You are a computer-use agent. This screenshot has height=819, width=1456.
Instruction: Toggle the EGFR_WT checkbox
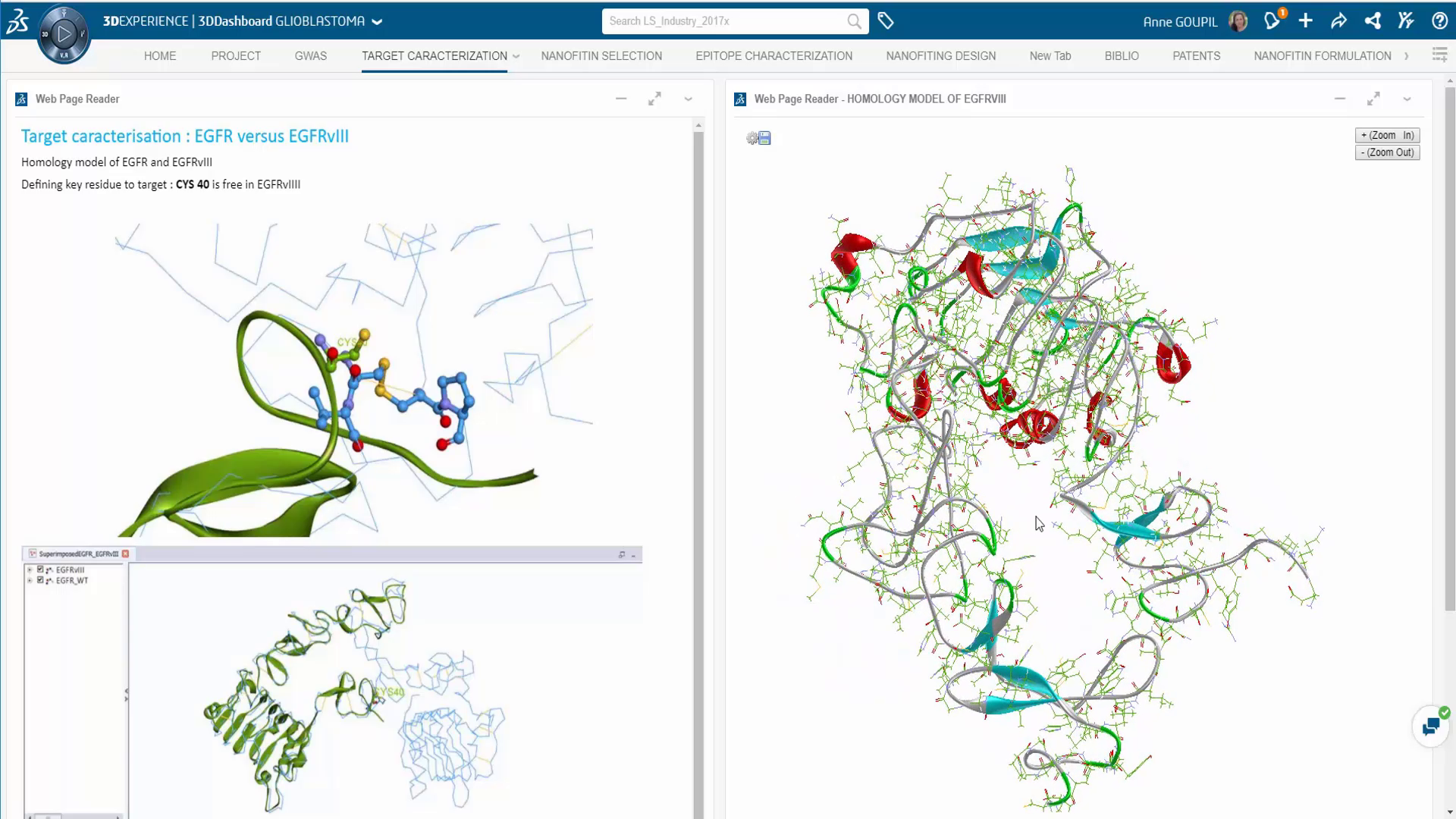pos(40,580)
